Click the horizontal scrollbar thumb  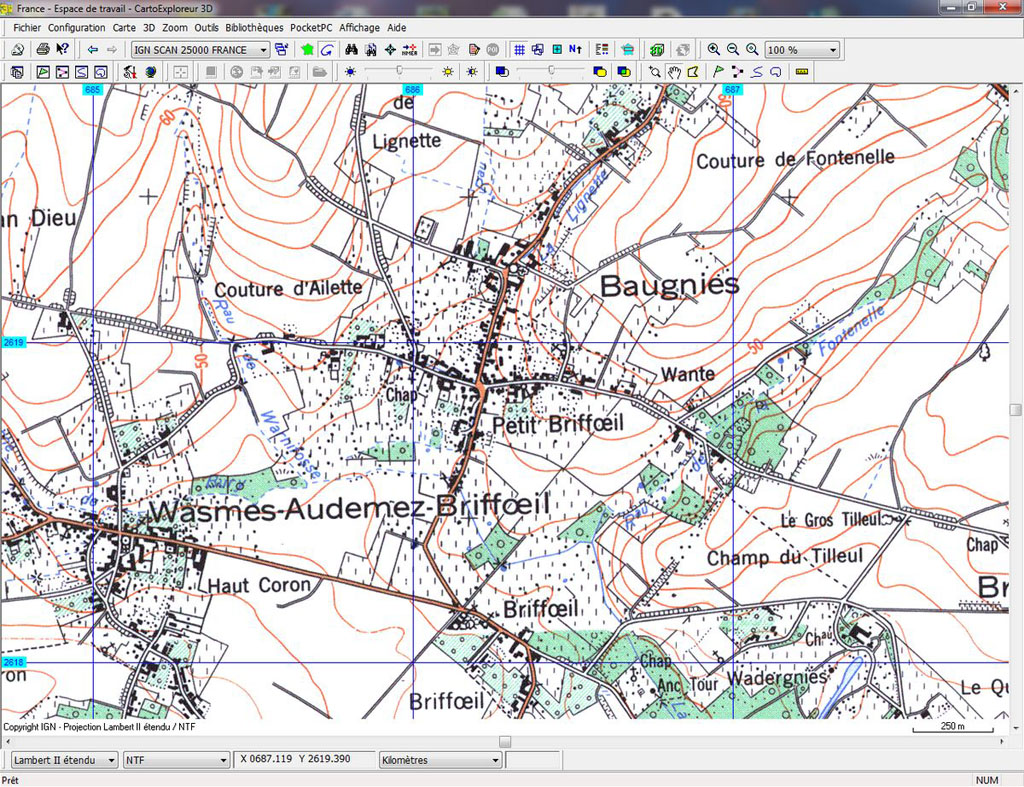pyautogui.click(x=505, y=741)
